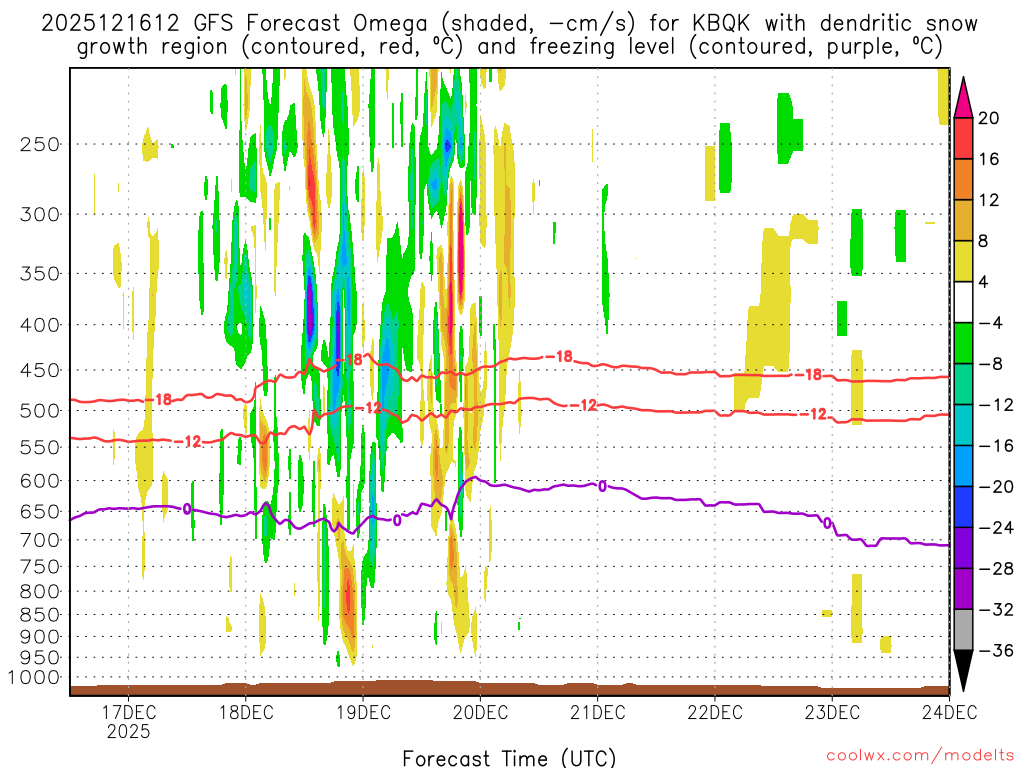Select the 24DEC date label
Viewport: 1024px width, 768px height.
[950, 712]
